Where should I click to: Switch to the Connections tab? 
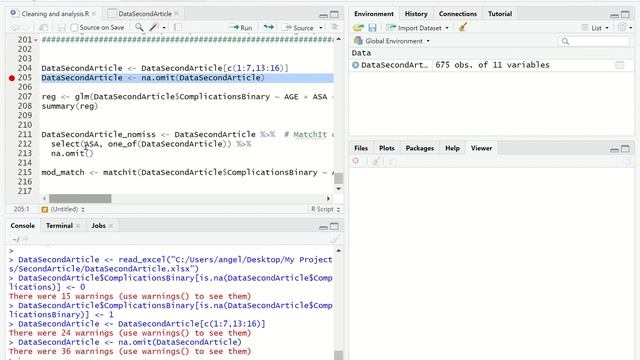coord(458,13)
